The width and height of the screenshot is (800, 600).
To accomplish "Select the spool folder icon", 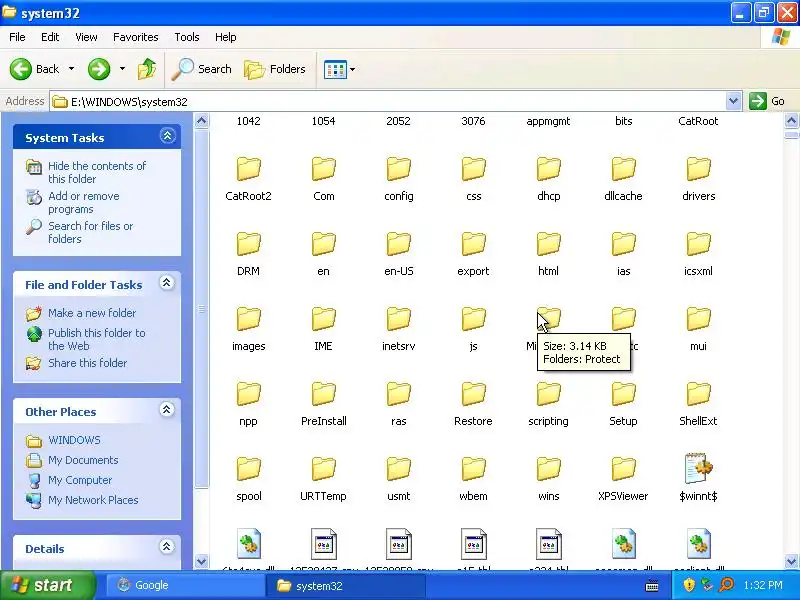I will [248, 469].
